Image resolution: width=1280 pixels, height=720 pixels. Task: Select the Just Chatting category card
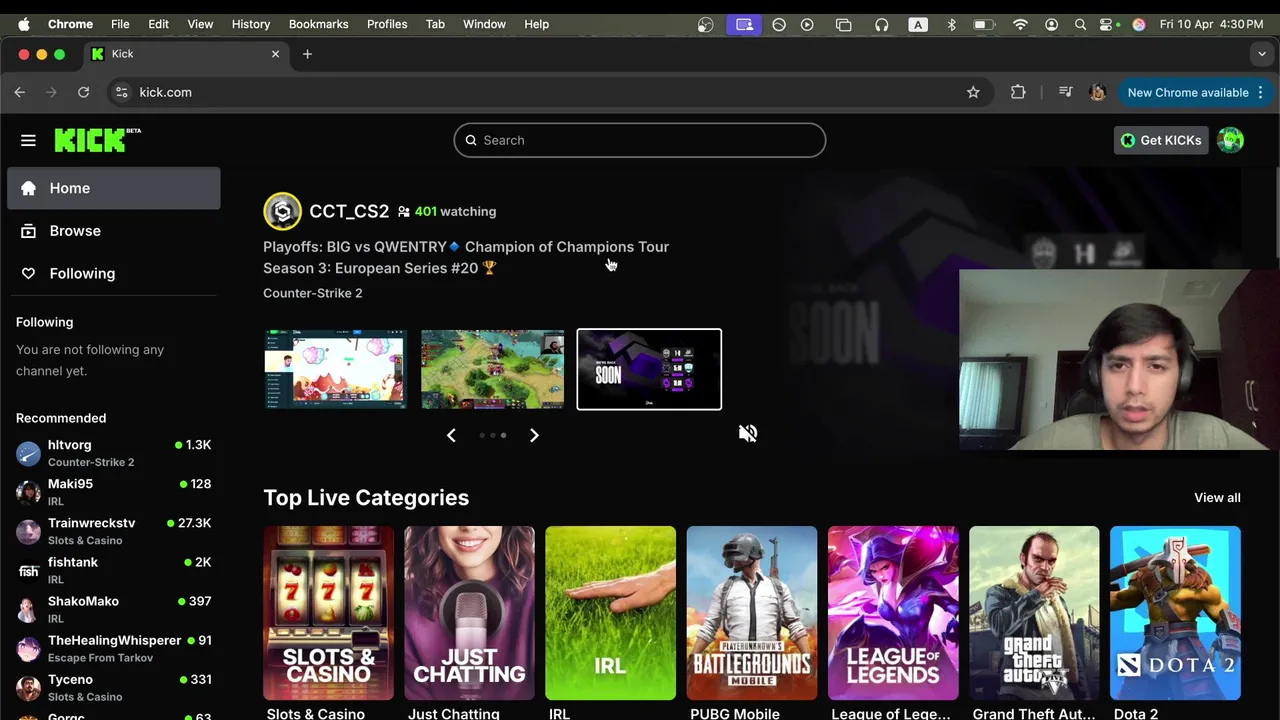point(469,613)
